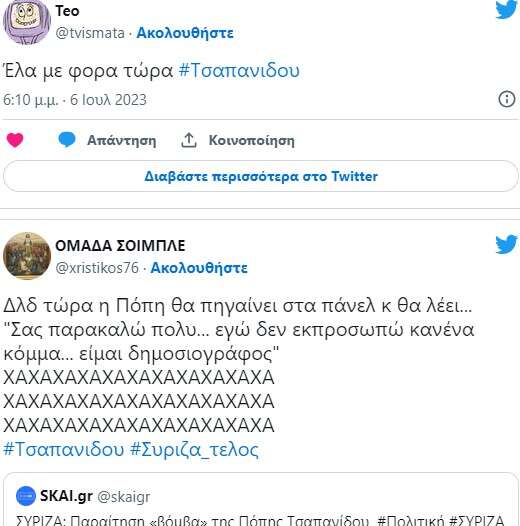
Task: Follow @tvismata via Ακολουθήστε link
Action: pyautogui.click(x=185, y=33)
